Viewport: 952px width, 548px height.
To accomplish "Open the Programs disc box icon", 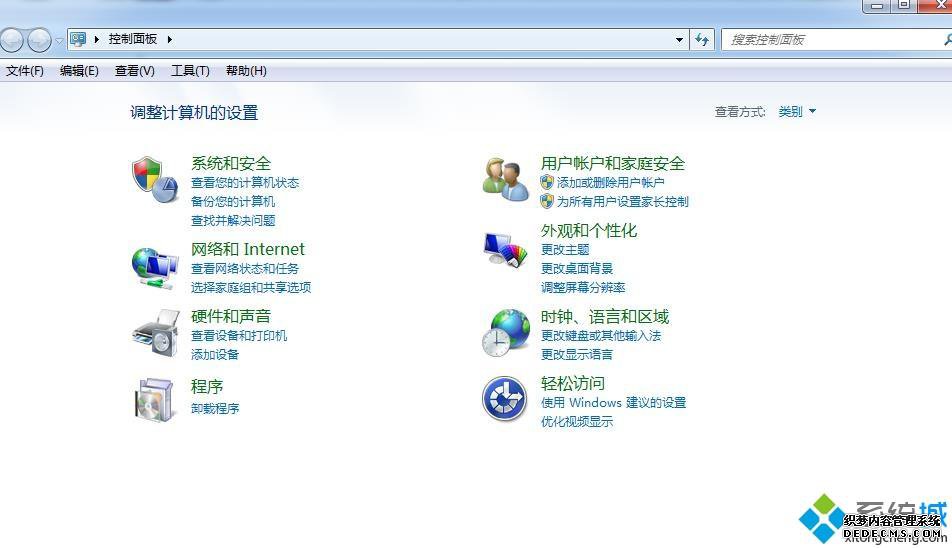I will pos(154,399).
